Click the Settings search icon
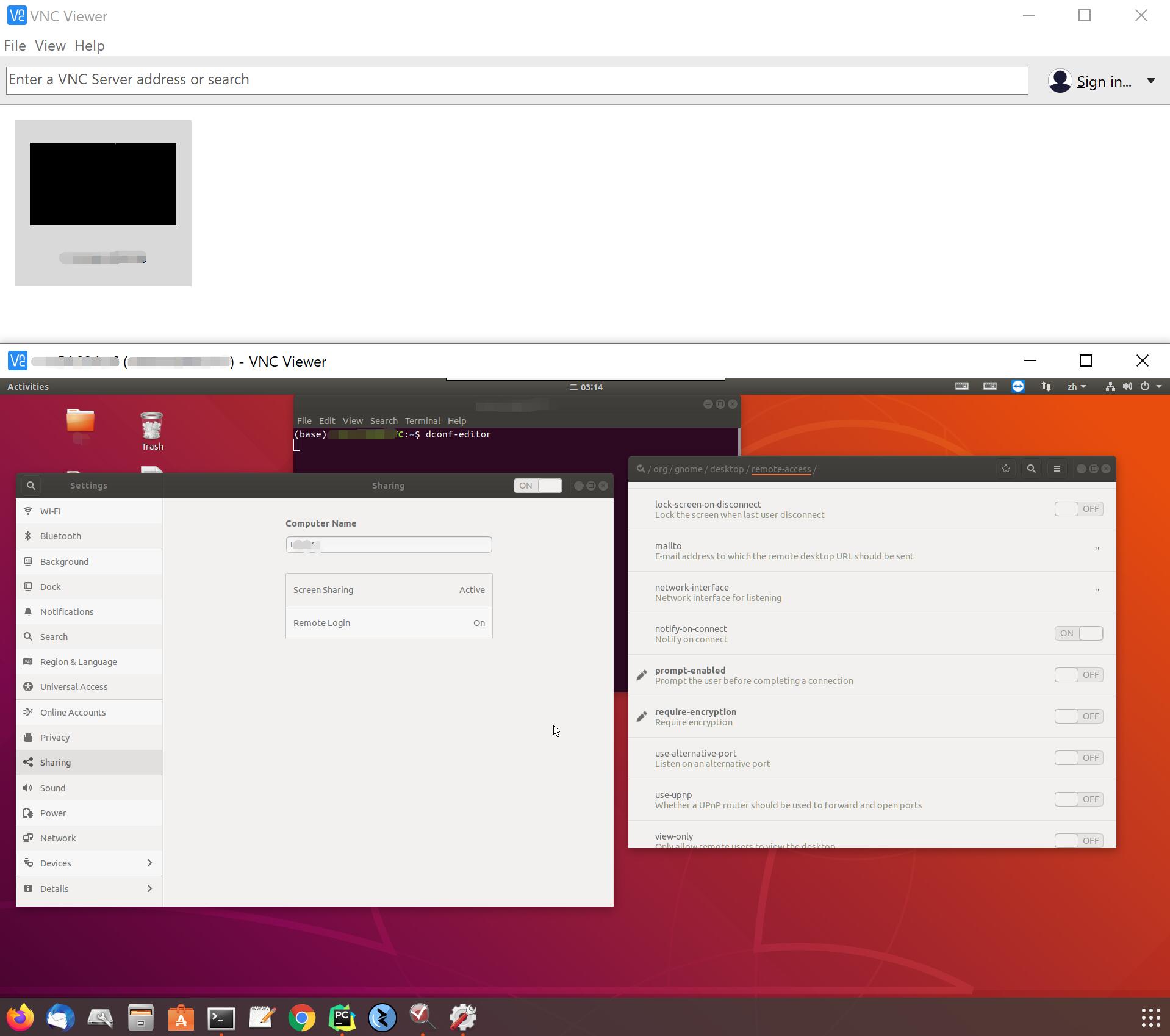The width and height of the screenshot is (1170, 1036). (x=31, y=486)
